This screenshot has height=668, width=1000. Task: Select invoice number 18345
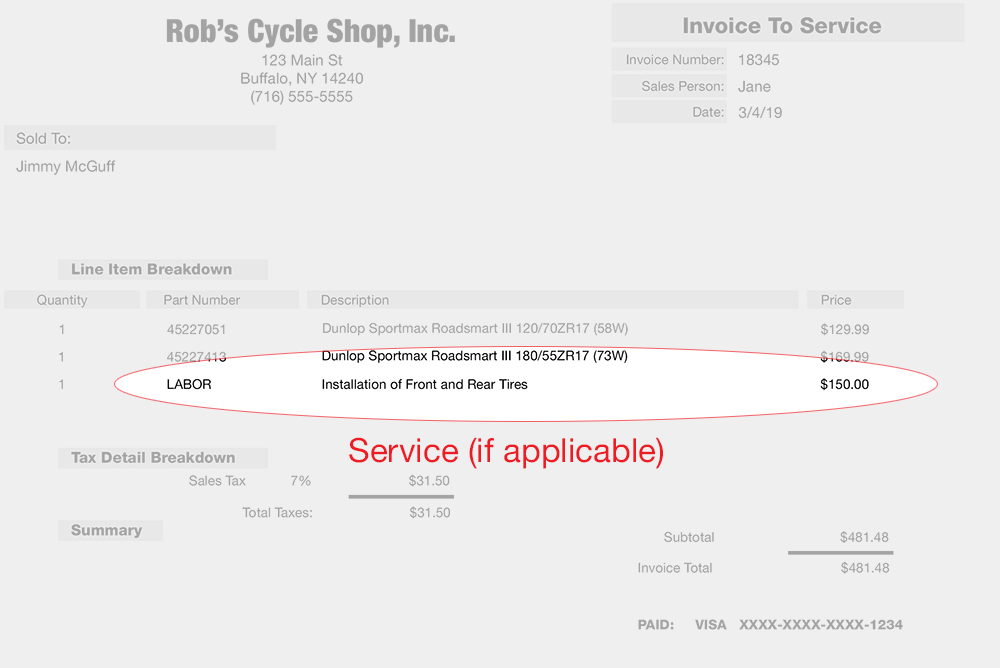[758, 60]
